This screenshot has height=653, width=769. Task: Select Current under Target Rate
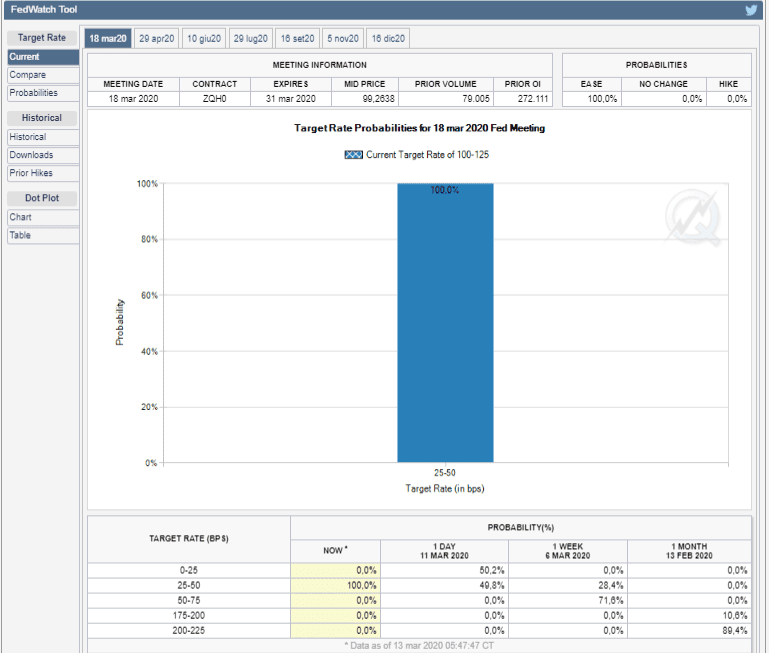click(x=43, y=57)
